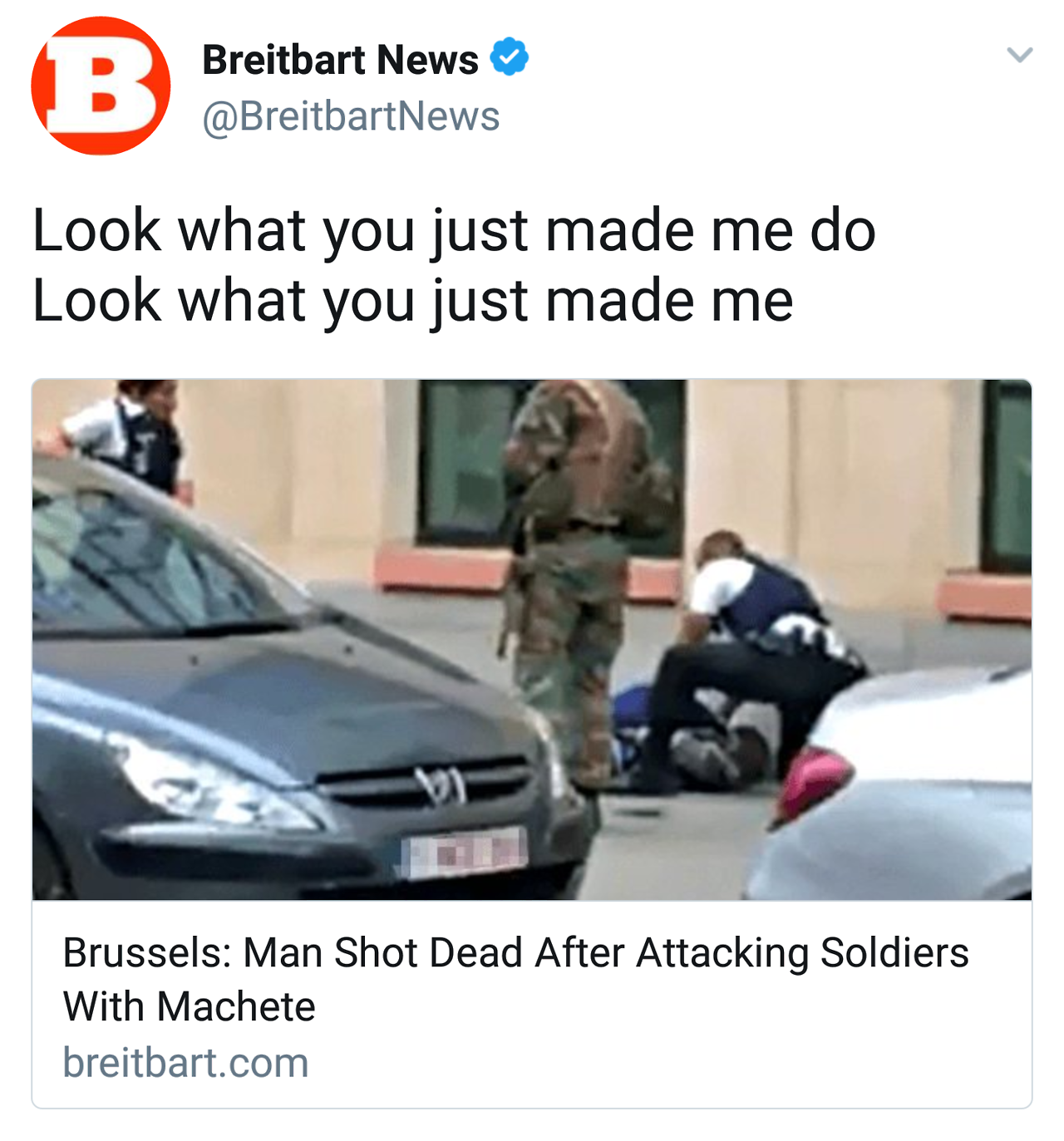Click the blurred license plate in the photo
Image resolution: width=1064 pixels, height=1141 pixels.
464,851
